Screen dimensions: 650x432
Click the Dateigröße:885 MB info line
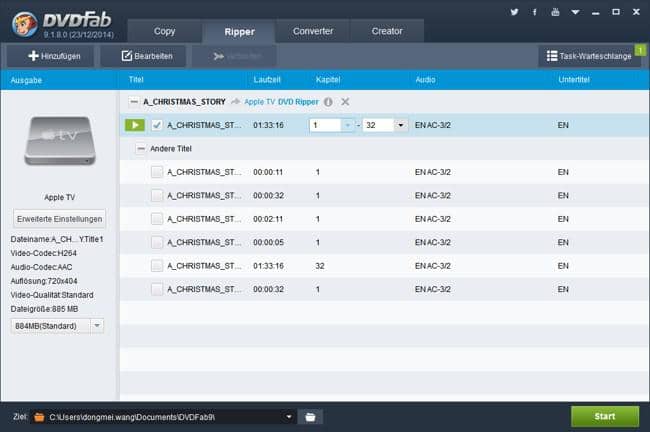[x=44, y=309]
